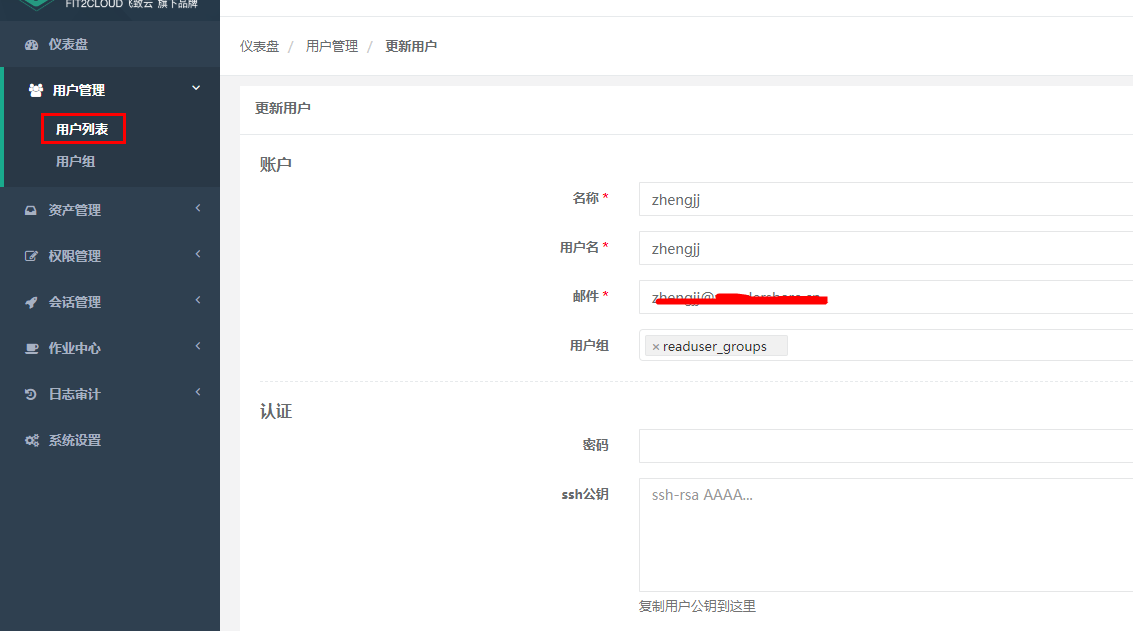Viewport: 1133px width, 631px height.
Task: Click the 账户 section heading
Action: tap(275, 164)
